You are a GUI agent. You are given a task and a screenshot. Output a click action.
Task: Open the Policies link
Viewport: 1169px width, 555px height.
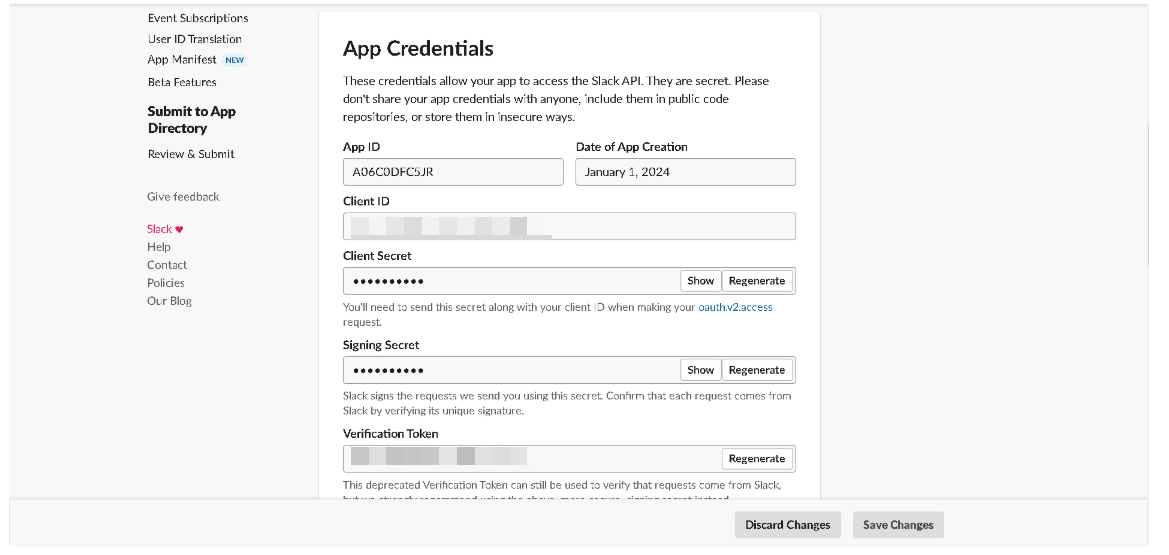[x=166, y=283]
